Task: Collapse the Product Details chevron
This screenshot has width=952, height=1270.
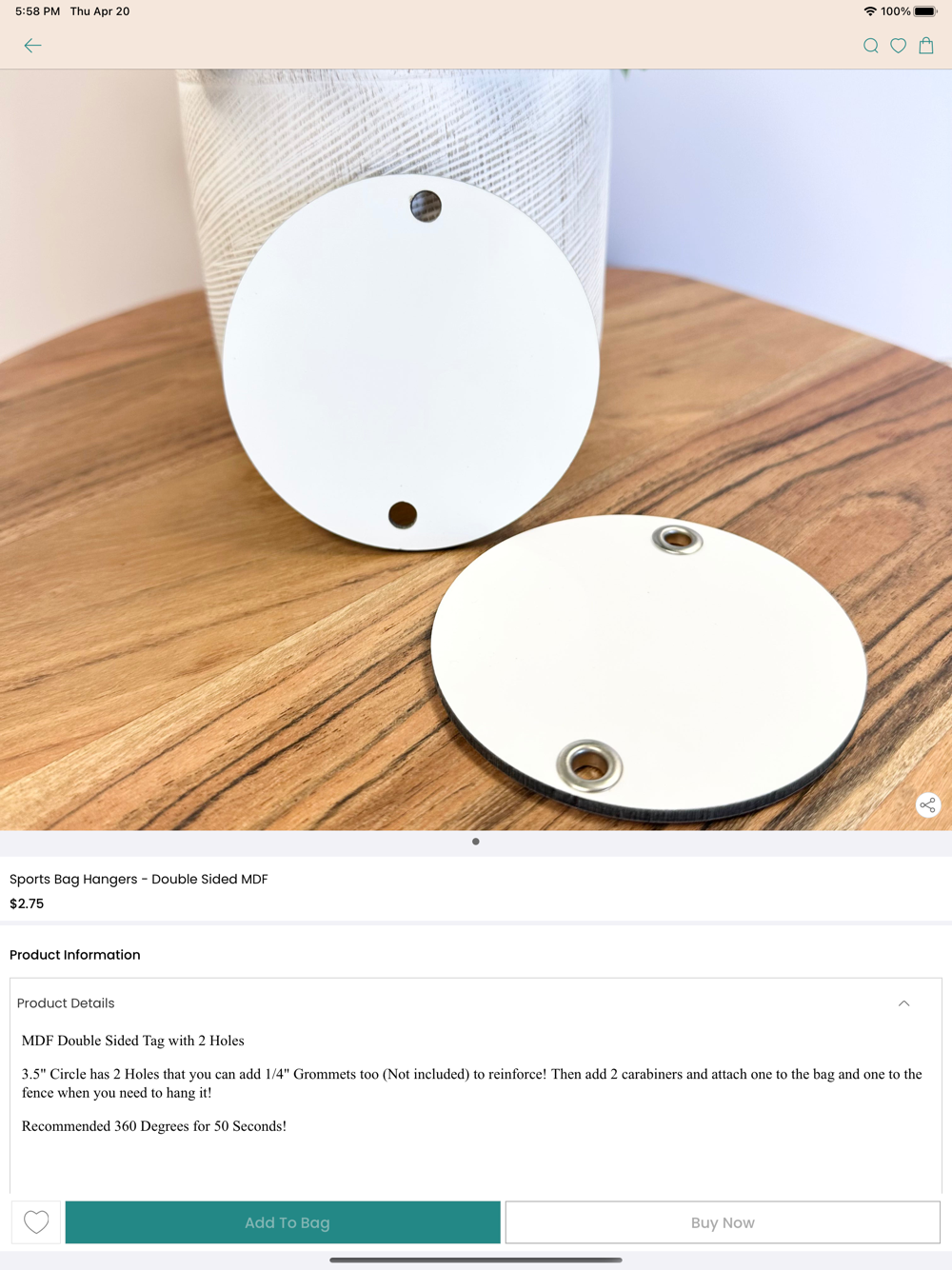Action: point(903,1003)
